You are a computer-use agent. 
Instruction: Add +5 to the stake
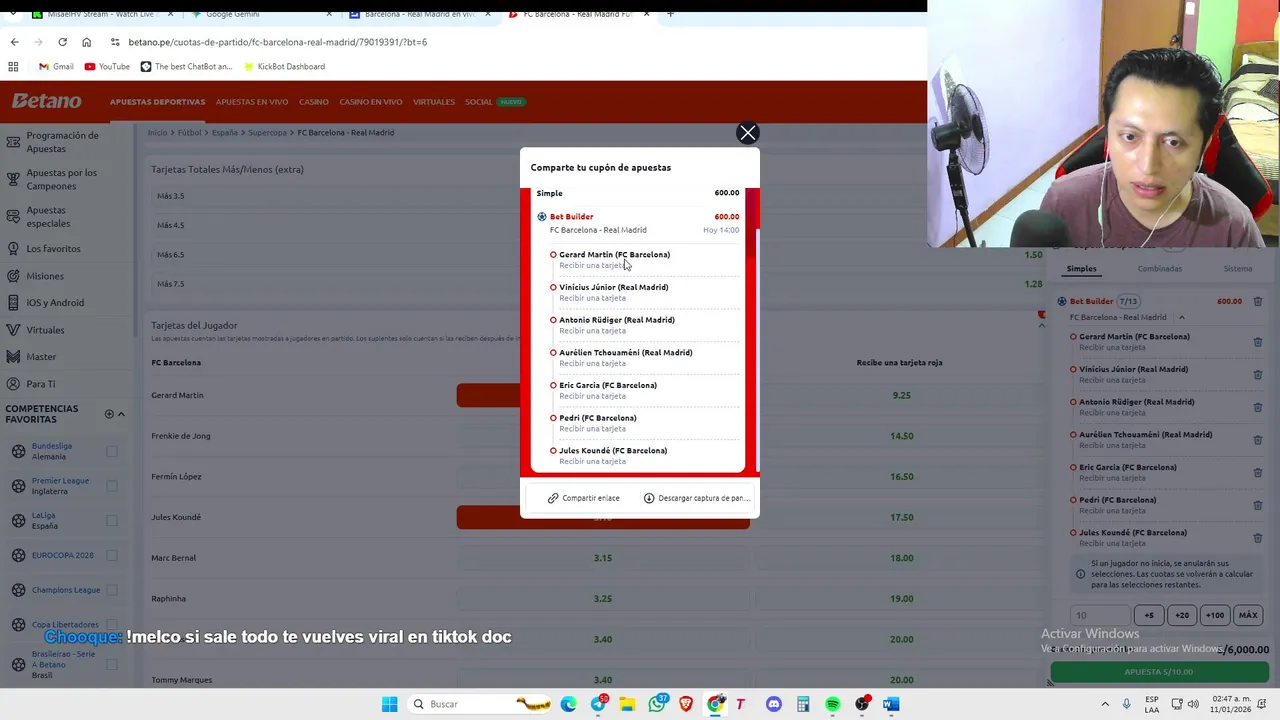tap(1149, 616)
